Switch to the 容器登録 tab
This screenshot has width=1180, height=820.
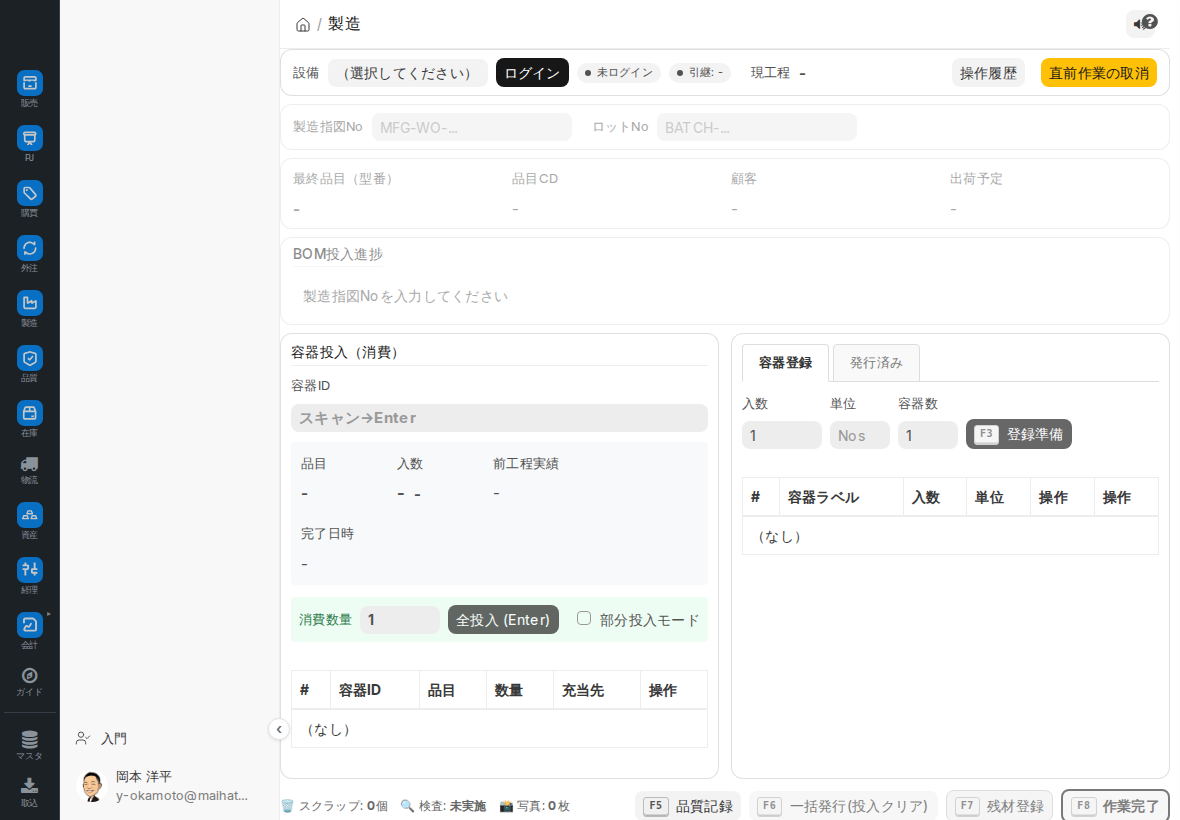785,363
